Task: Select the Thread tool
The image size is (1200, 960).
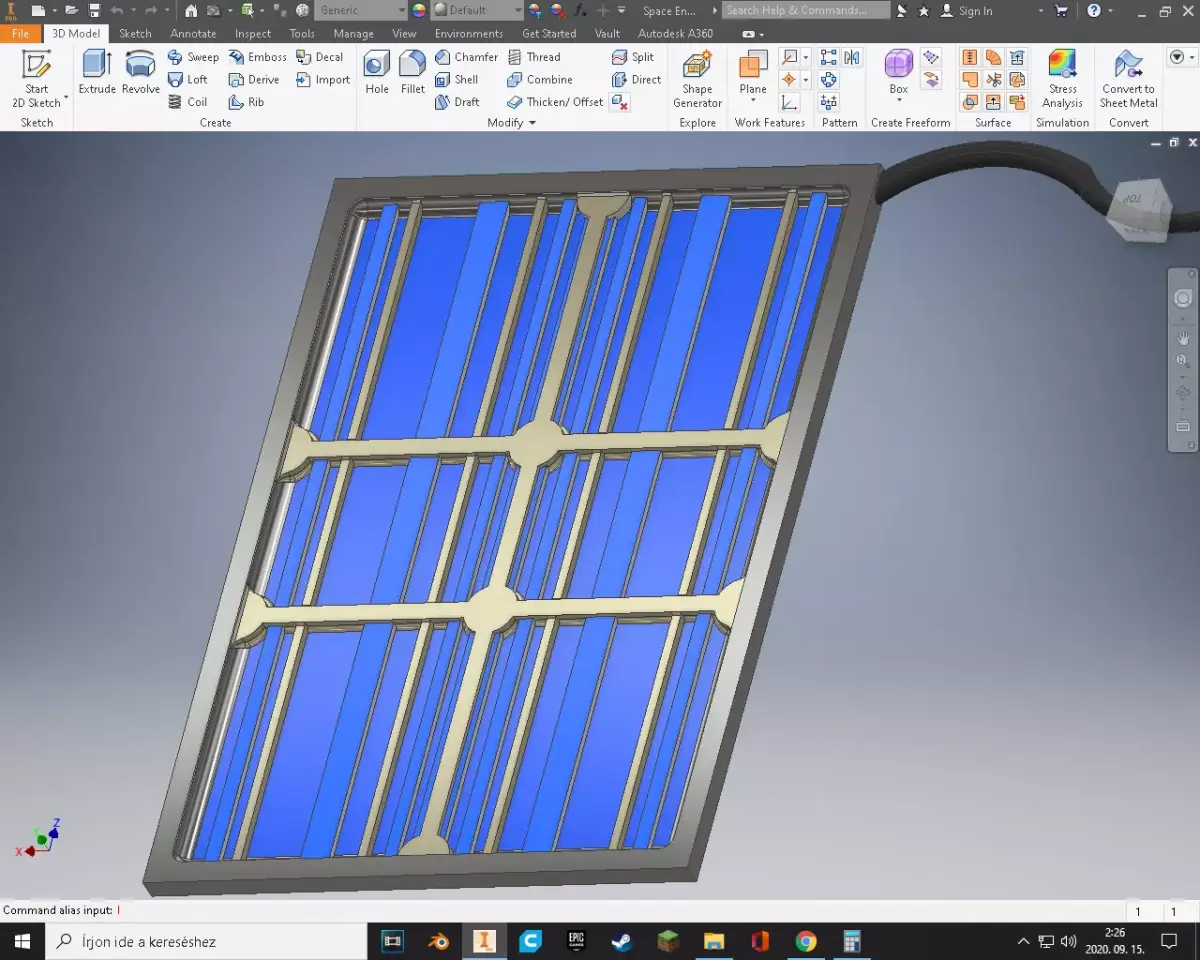Action: [534, 57]
